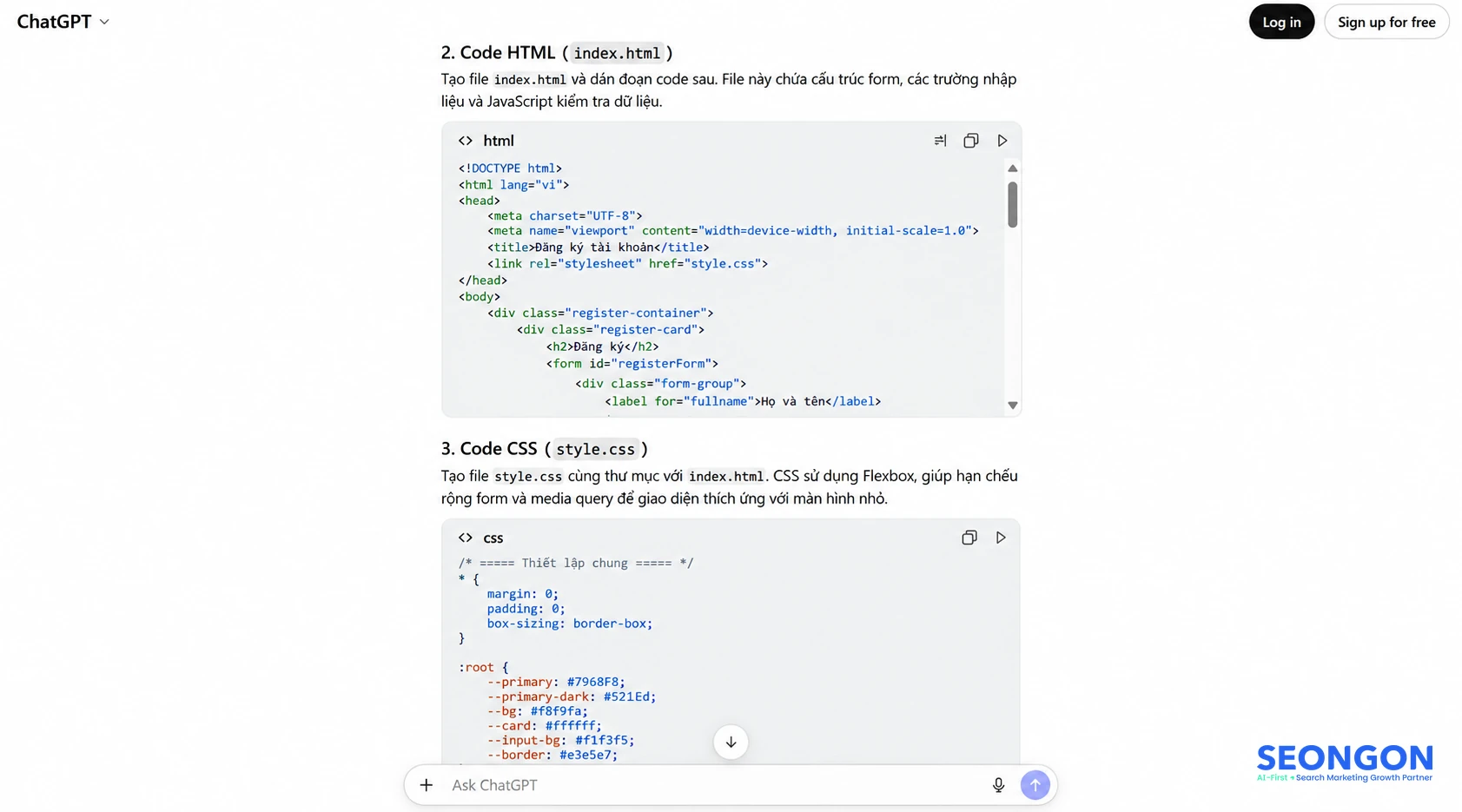
Task: Open the ChatGPT model dropdown
Action: [x=63, y=22]
